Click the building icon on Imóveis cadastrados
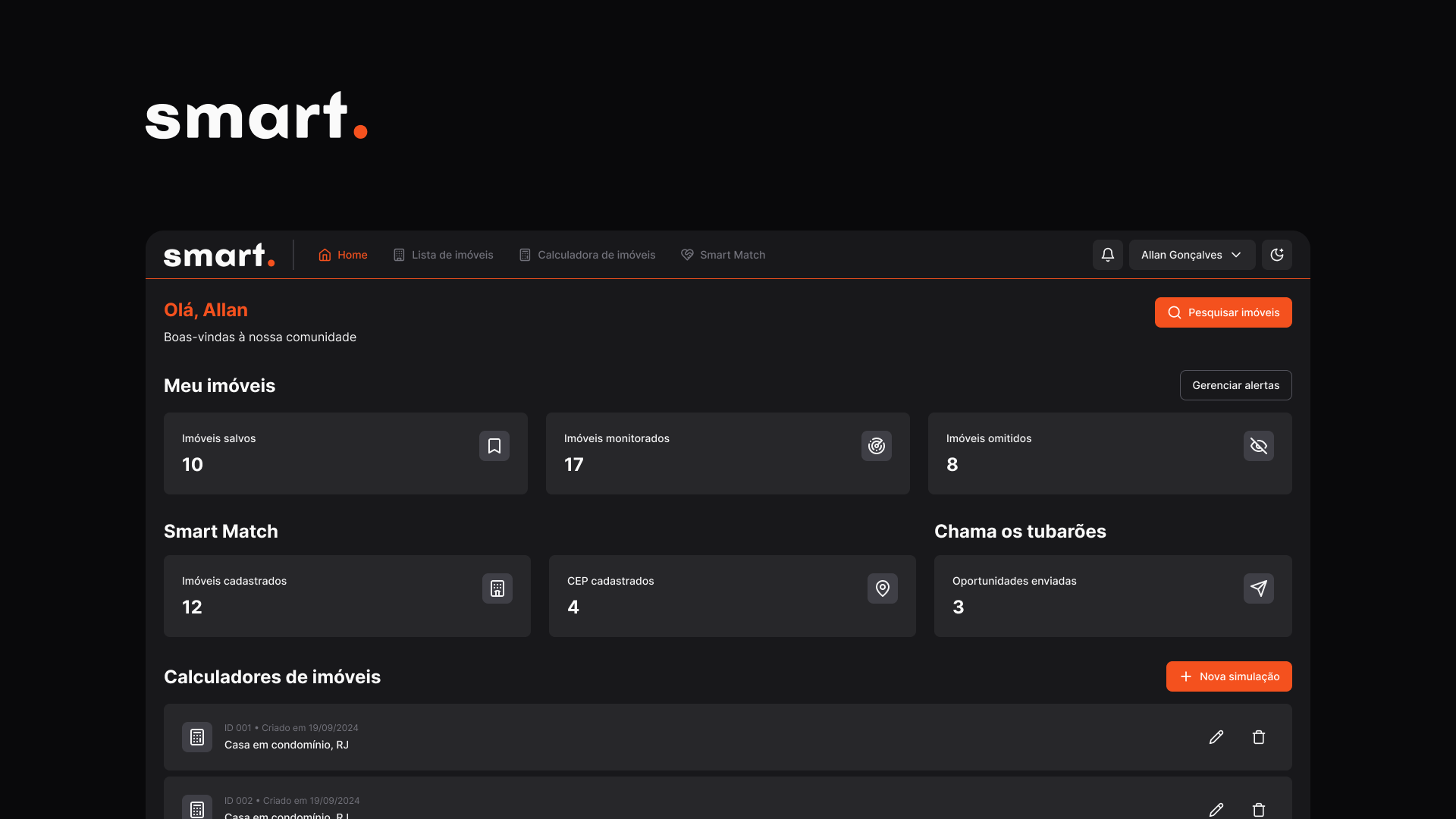 497,588
